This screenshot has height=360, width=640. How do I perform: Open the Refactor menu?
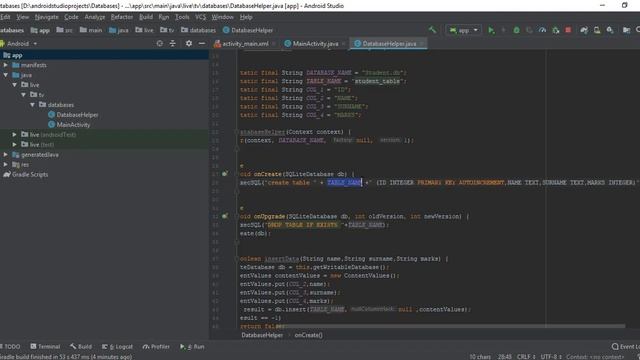pos(122,17)
